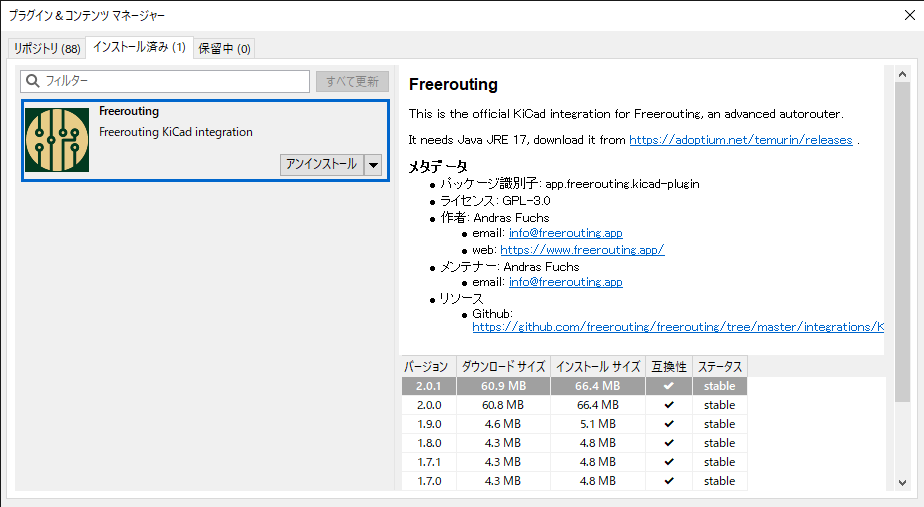Viewport: 924px width, 507px height.
Task: Close the plugin and content manager window
Action: [x=910, y=15]
